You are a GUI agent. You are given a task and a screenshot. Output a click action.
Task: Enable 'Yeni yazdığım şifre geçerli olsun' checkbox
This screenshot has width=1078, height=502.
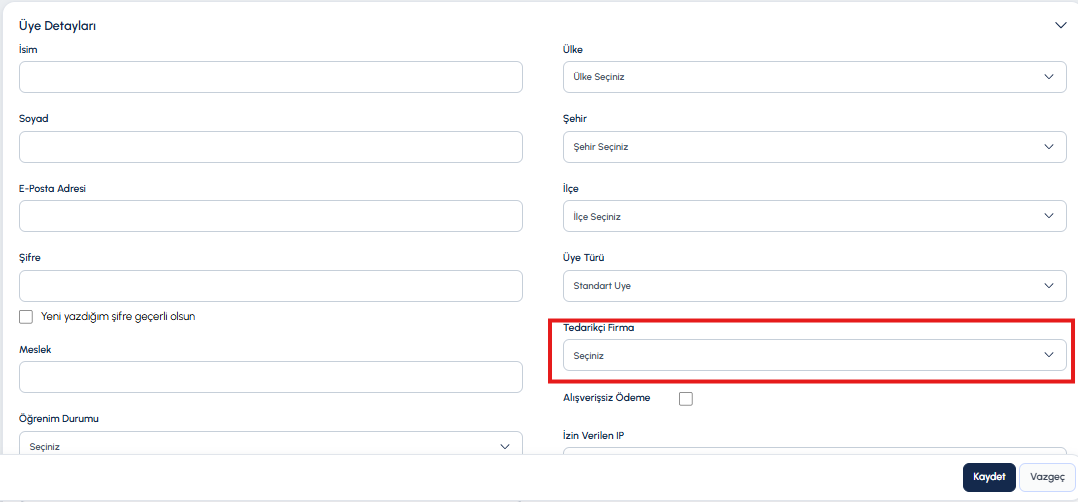click(26, 317)
